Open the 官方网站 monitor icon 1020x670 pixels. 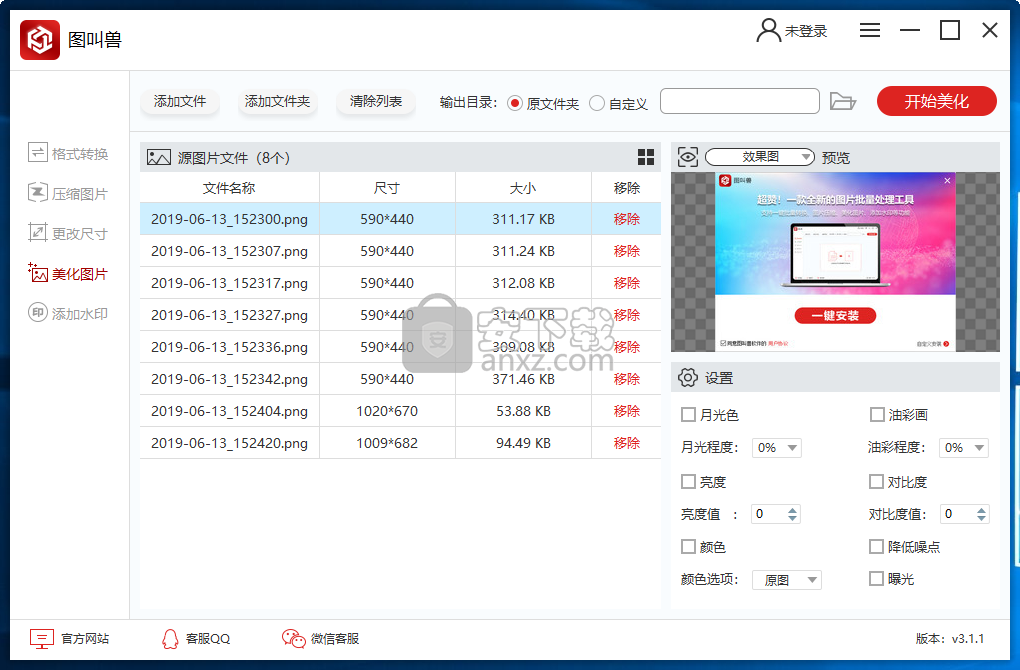[x=42, y=639]
